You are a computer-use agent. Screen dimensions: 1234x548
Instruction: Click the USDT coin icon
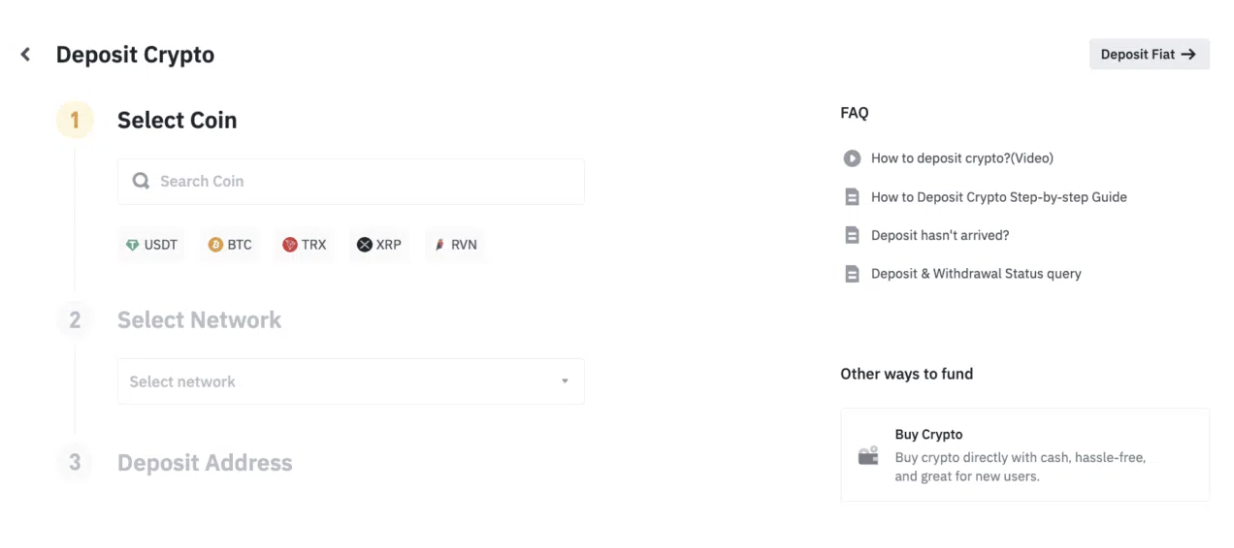pyautogui.click(x=132, y=245)
